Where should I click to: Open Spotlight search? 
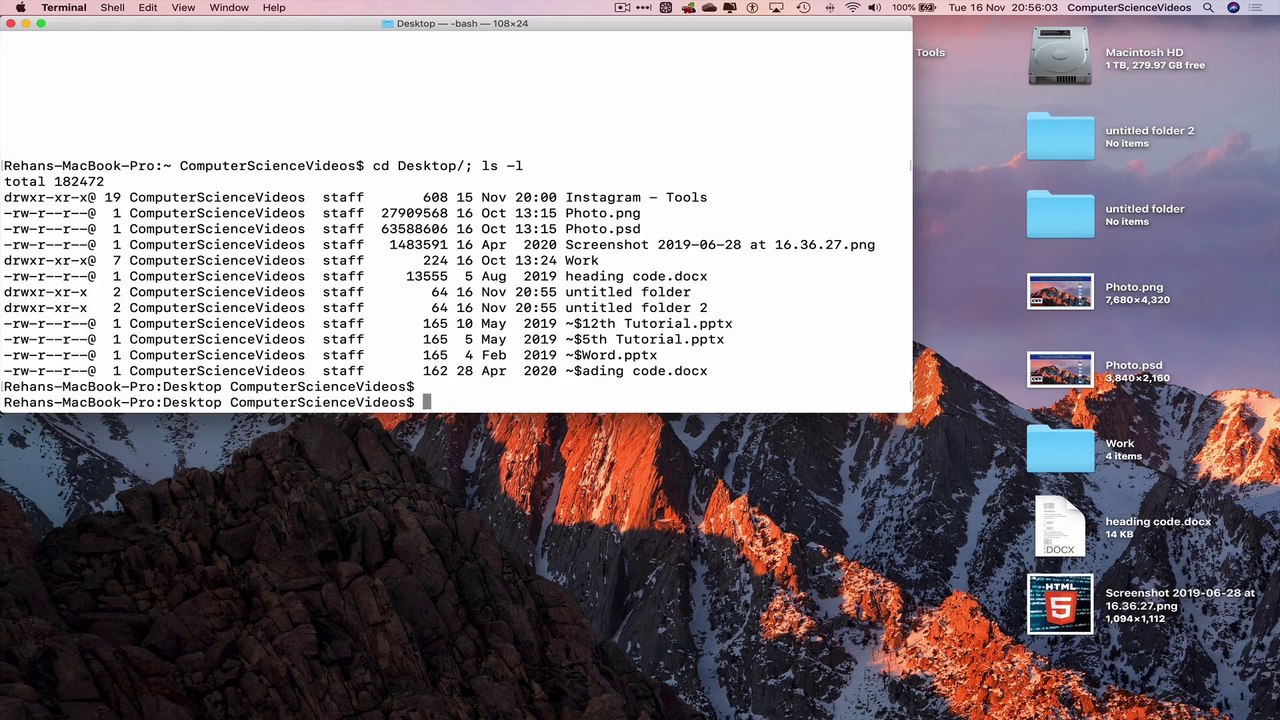(x=1208, y=7)
